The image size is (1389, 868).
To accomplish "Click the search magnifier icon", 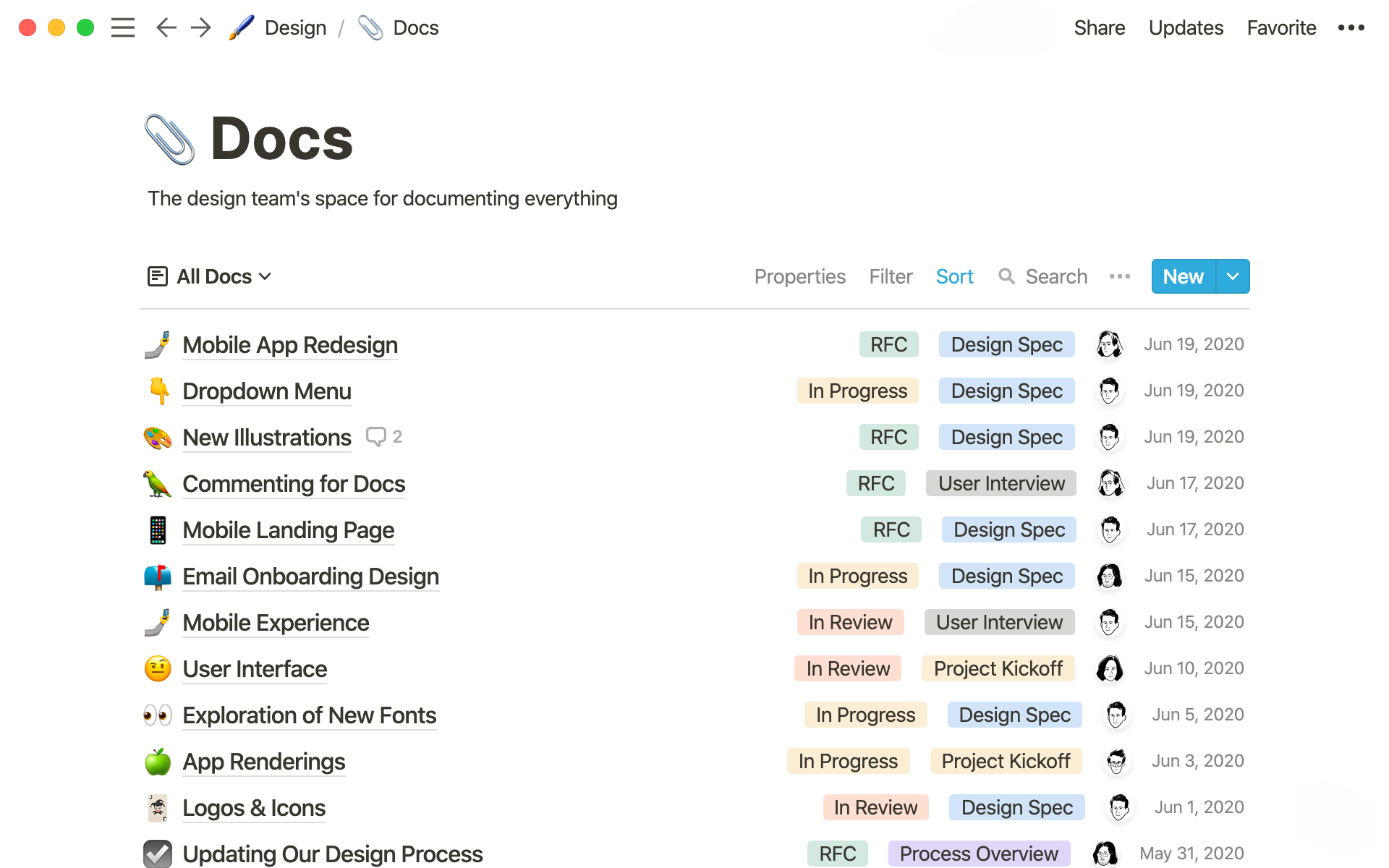I will 1006,276.
